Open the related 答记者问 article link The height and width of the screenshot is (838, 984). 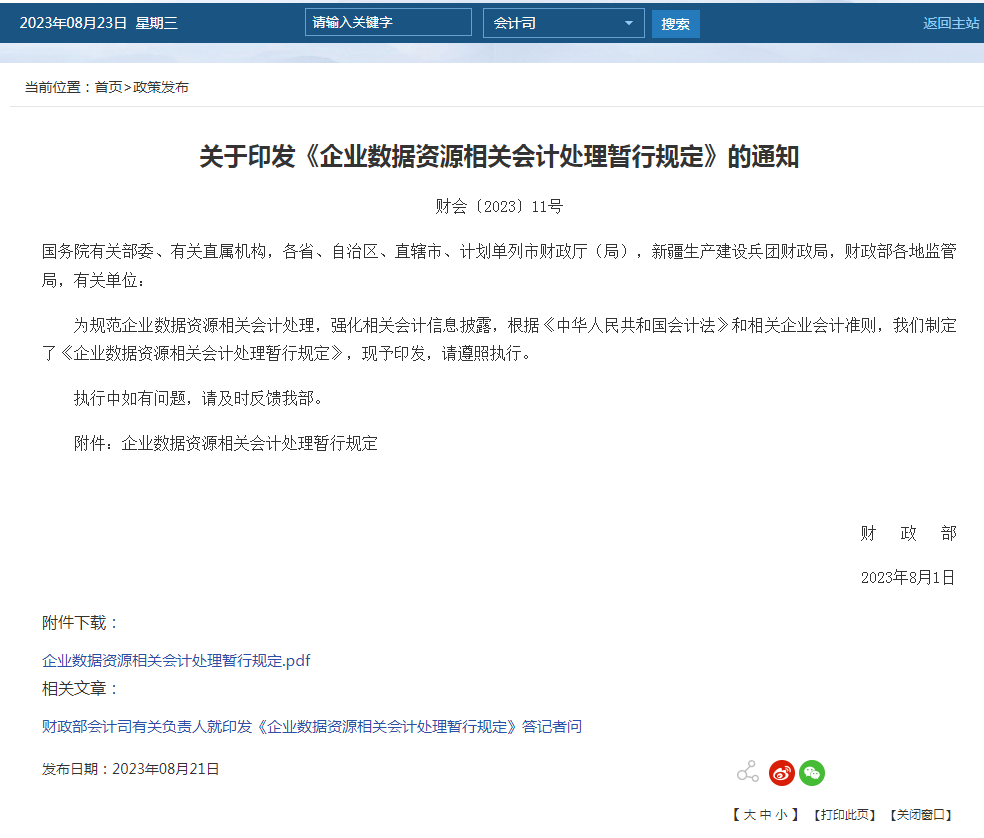(311, 727)
